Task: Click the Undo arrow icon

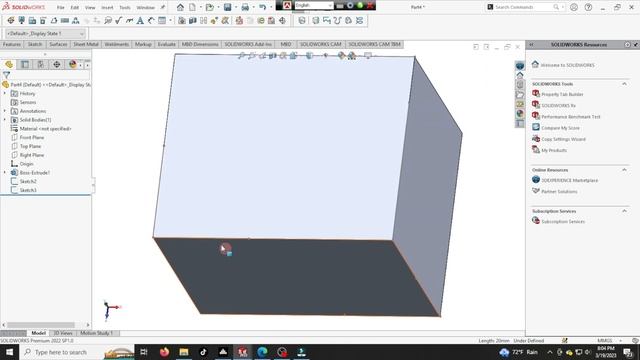Action: tap(262, 7)
